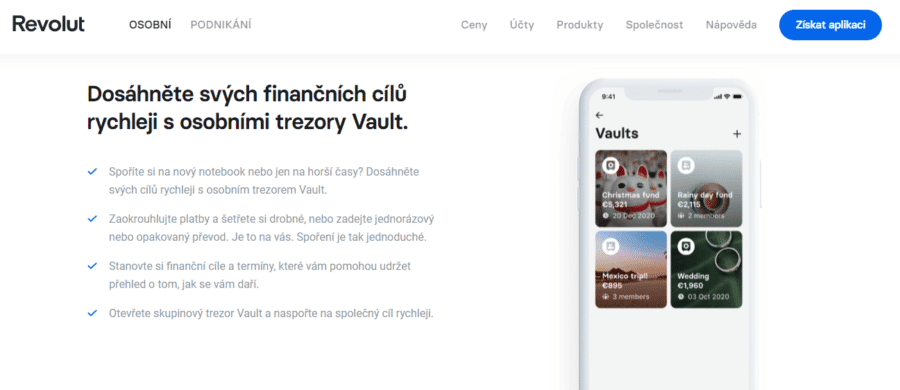Open the Ceny menu
Screen dimensions: 900x390
tap(474, 25)
